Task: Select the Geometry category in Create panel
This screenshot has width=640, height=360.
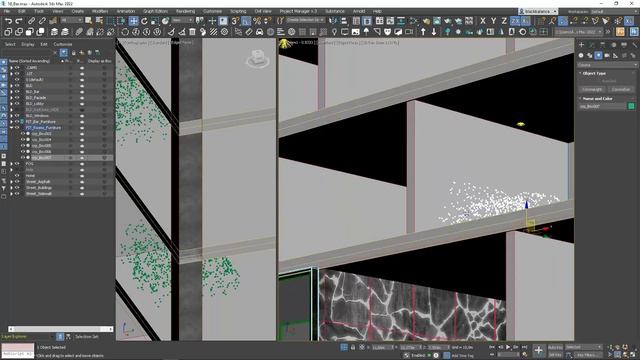Action: [581, 56]
